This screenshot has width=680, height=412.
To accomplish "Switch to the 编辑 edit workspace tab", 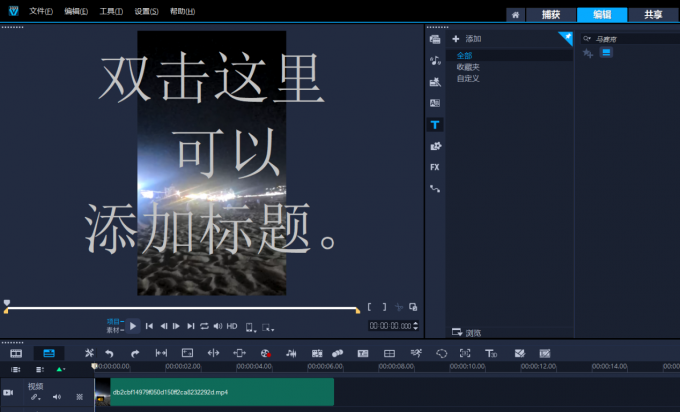I will (x=602, y=15).
